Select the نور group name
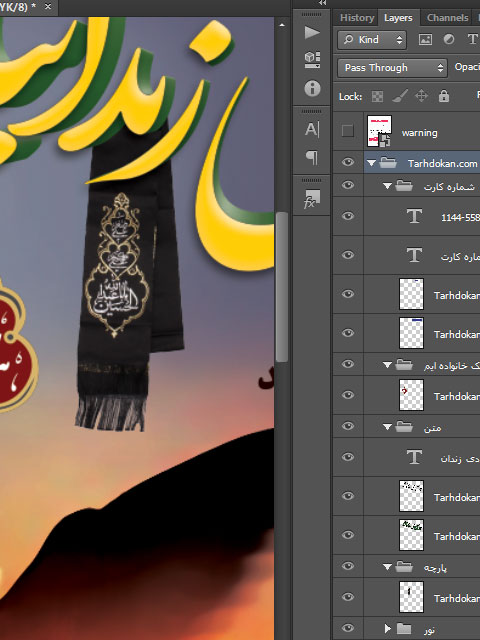 [x=429, y=630]
